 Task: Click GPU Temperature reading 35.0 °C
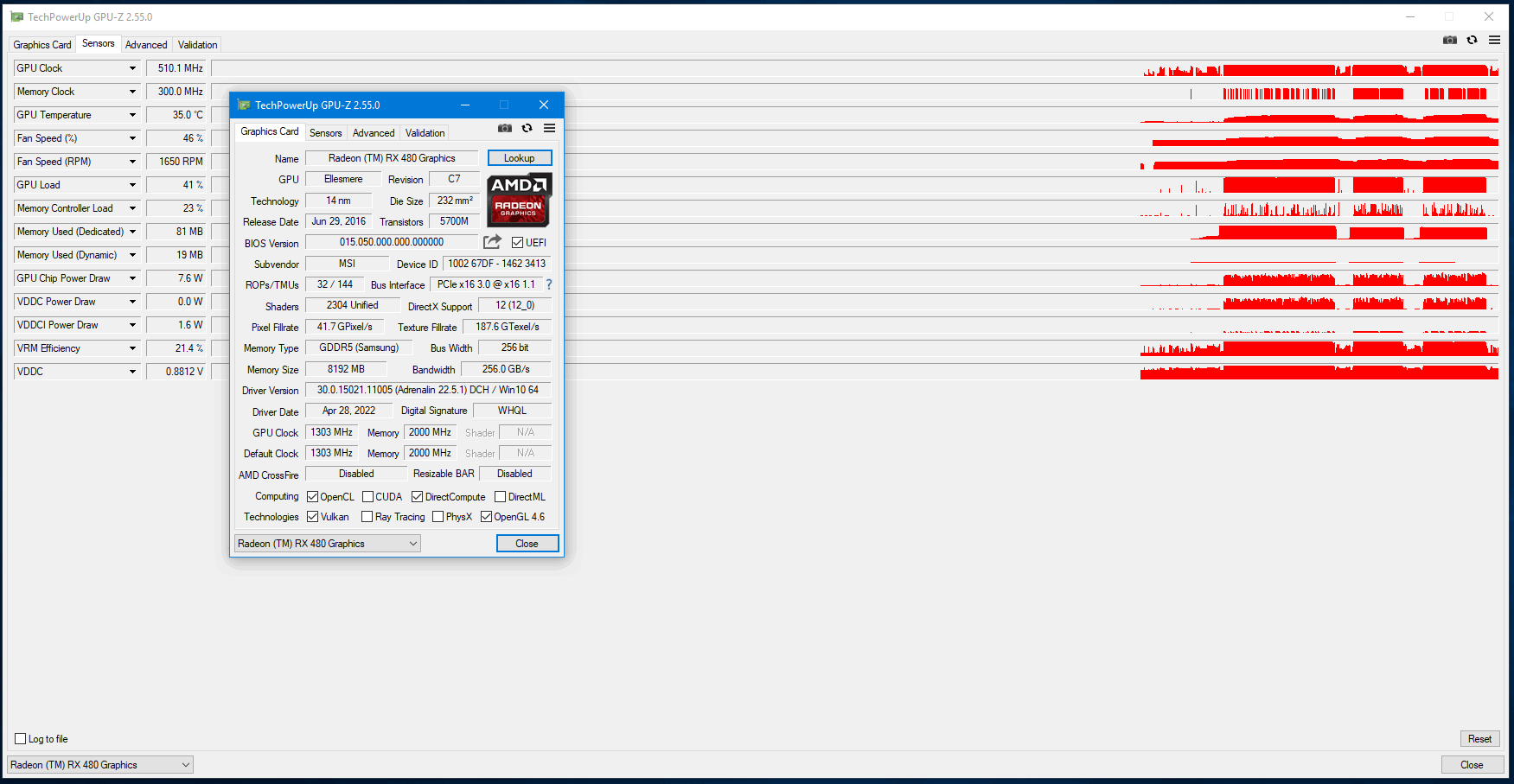pos(176,115)
